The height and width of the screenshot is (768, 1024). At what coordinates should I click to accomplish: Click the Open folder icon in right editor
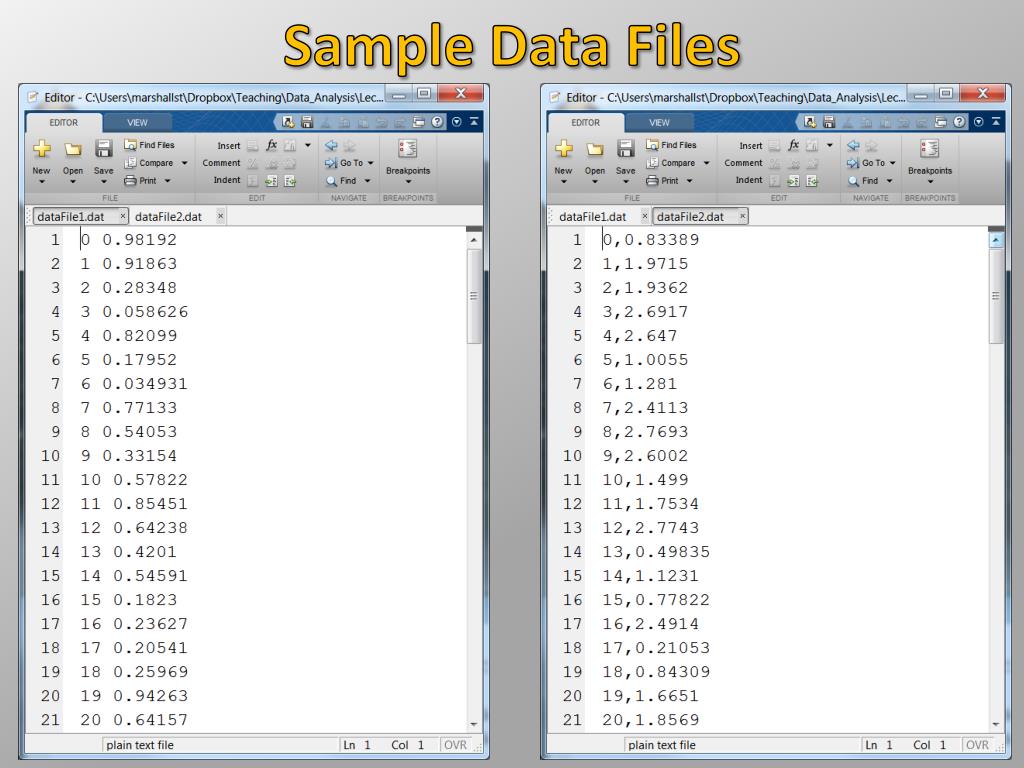pos(594,150)
